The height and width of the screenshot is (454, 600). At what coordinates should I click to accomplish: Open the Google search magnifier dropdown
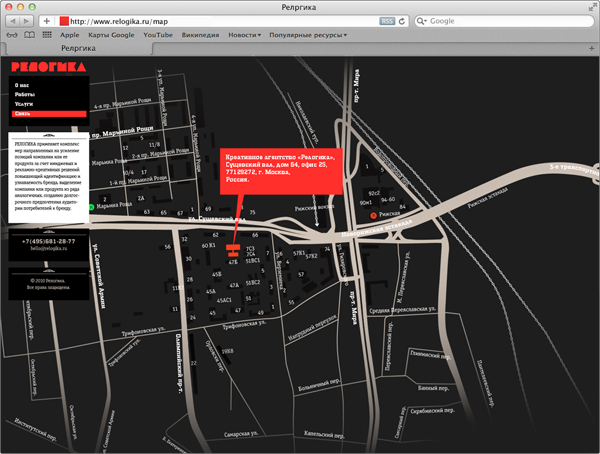pos(424,21)
